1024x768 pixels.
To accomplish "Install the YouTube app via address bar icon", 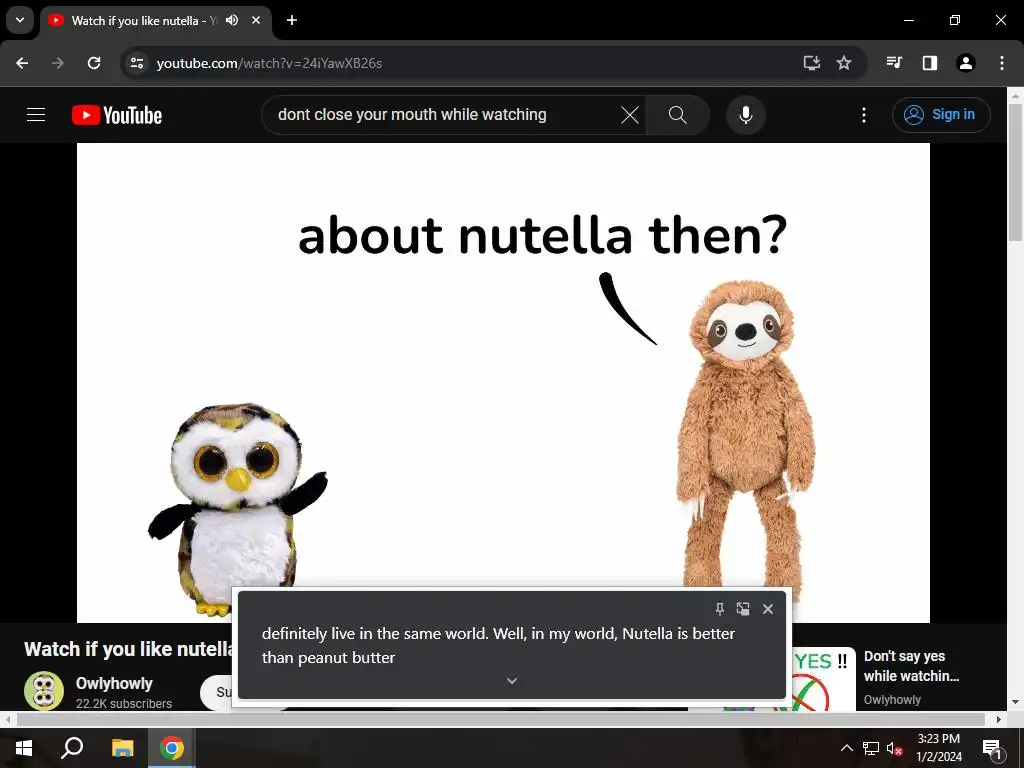I will [x=811, y=63].
